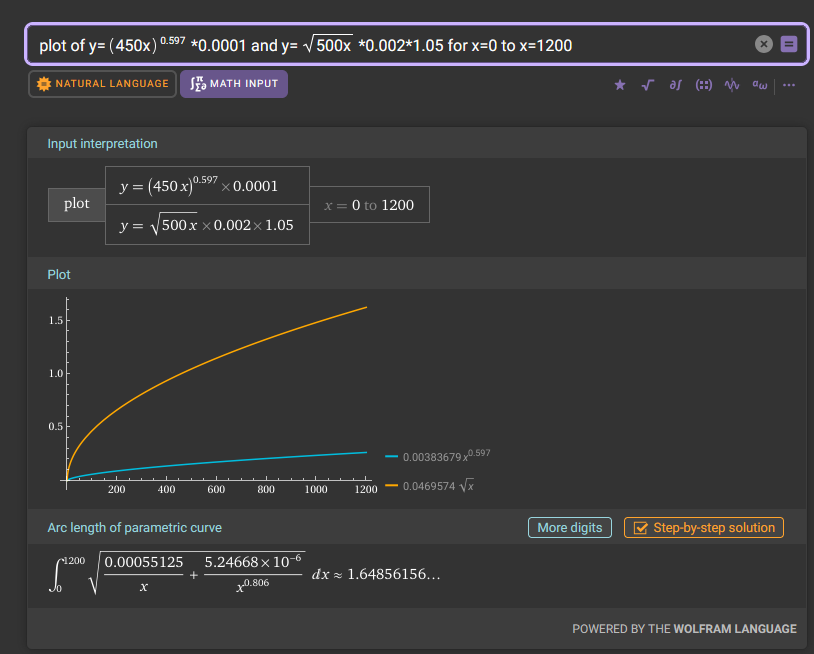The height and width of the screenshot is (654, 814).
Task: Click the first equation y=(450x)^0.597×0.0001
Action: pos(207,185)
